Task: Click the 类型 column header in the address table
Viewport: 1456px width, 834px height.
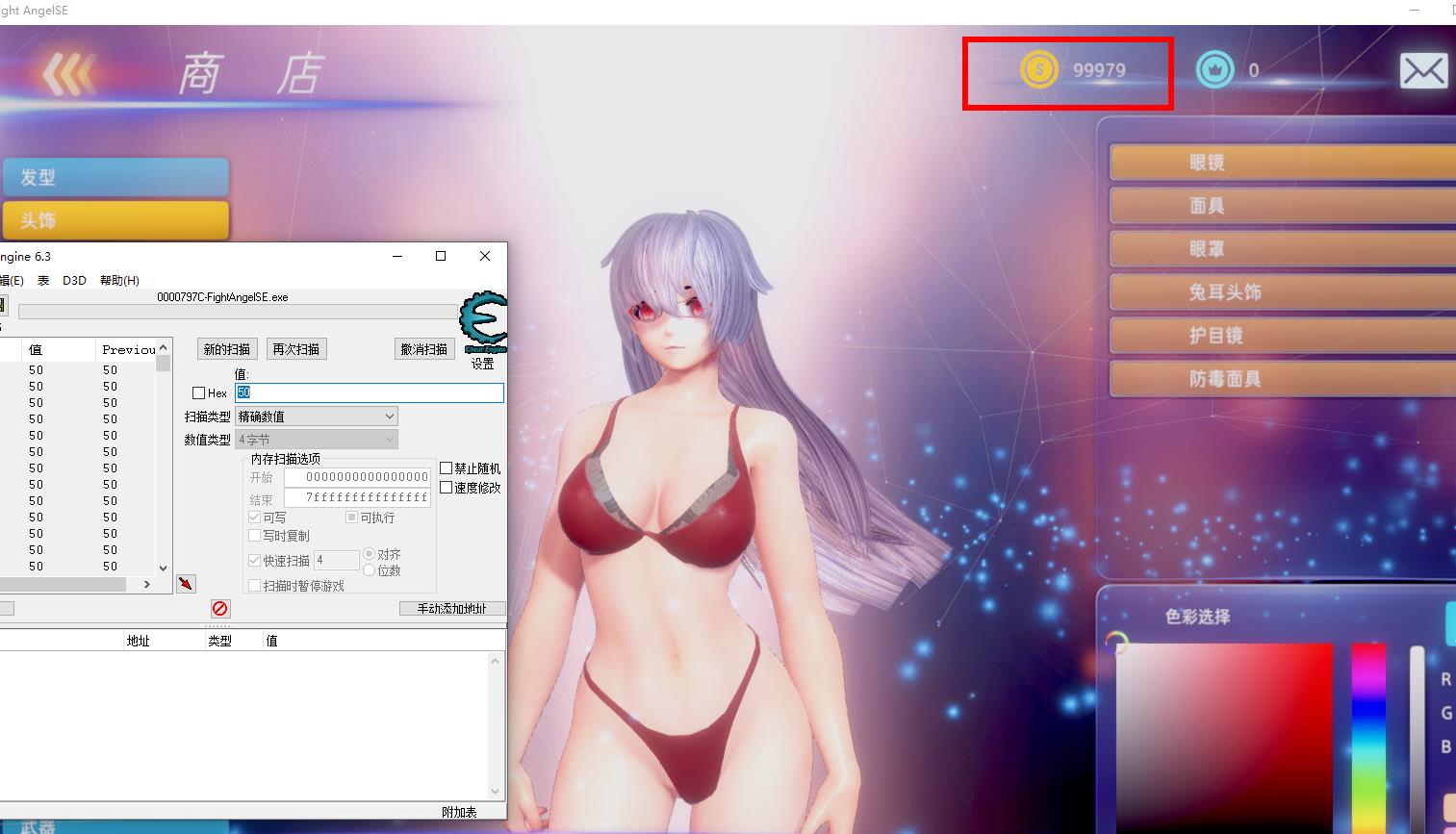Action: click(220, 641)
